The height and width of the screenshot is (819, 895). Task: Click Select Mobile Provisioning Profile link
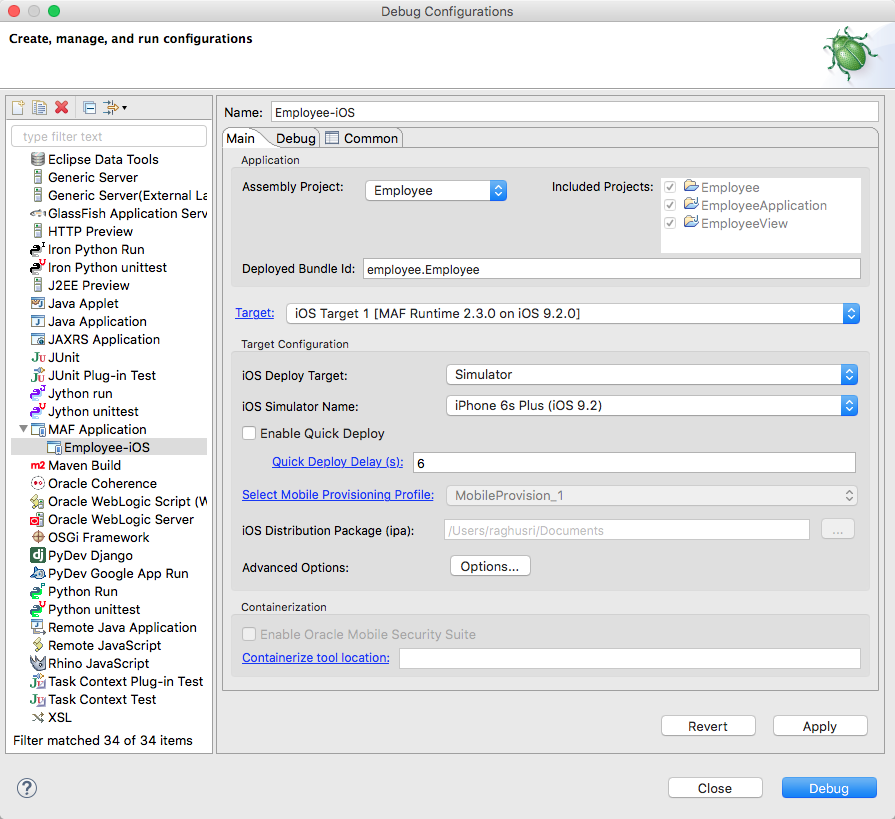pyautogui.click(x=338, y=495)
